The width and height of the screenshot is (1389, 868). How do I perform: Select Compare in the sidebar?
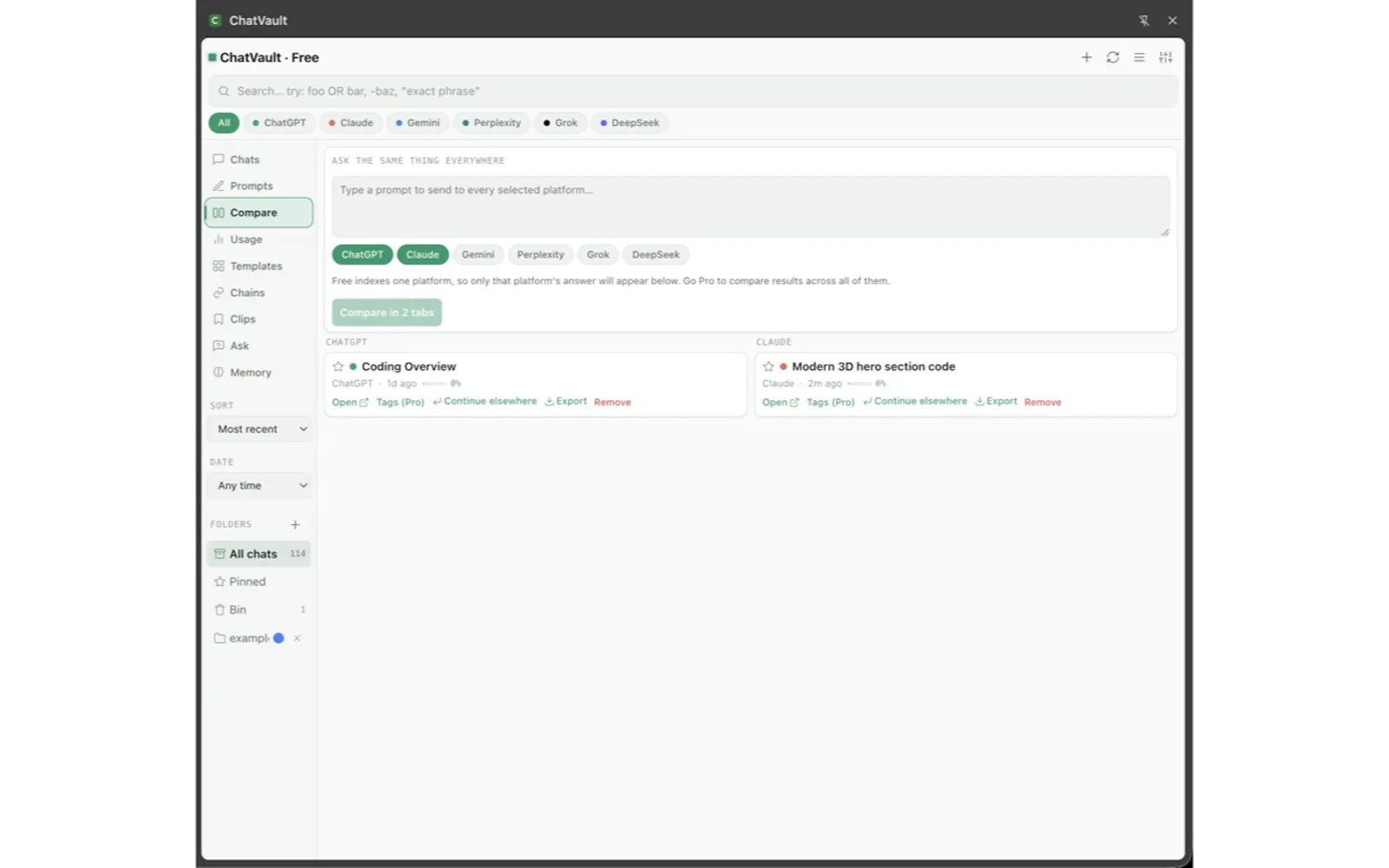259,213
